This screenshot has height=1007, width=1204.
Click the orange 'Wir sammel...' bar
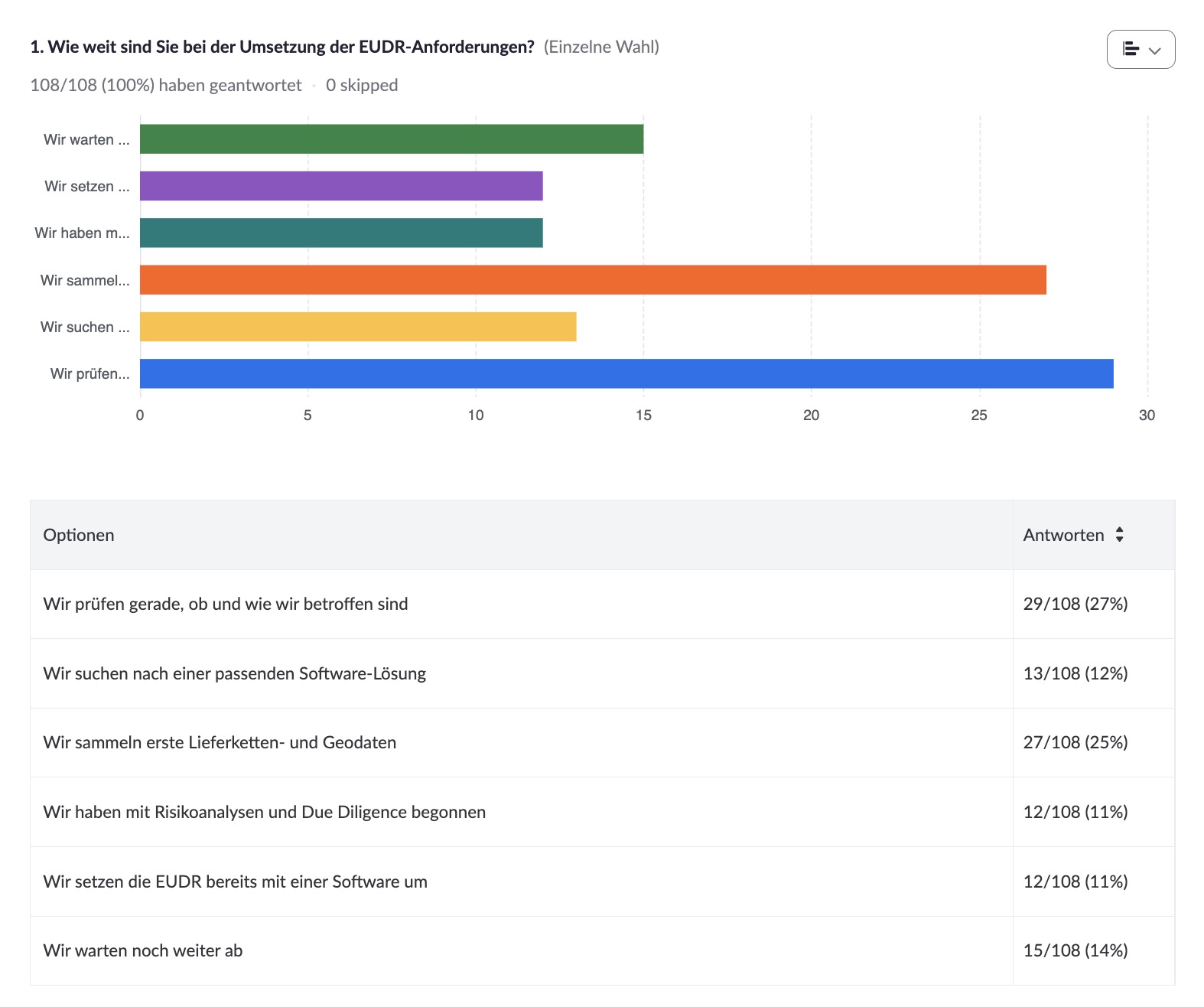point(593,280)
